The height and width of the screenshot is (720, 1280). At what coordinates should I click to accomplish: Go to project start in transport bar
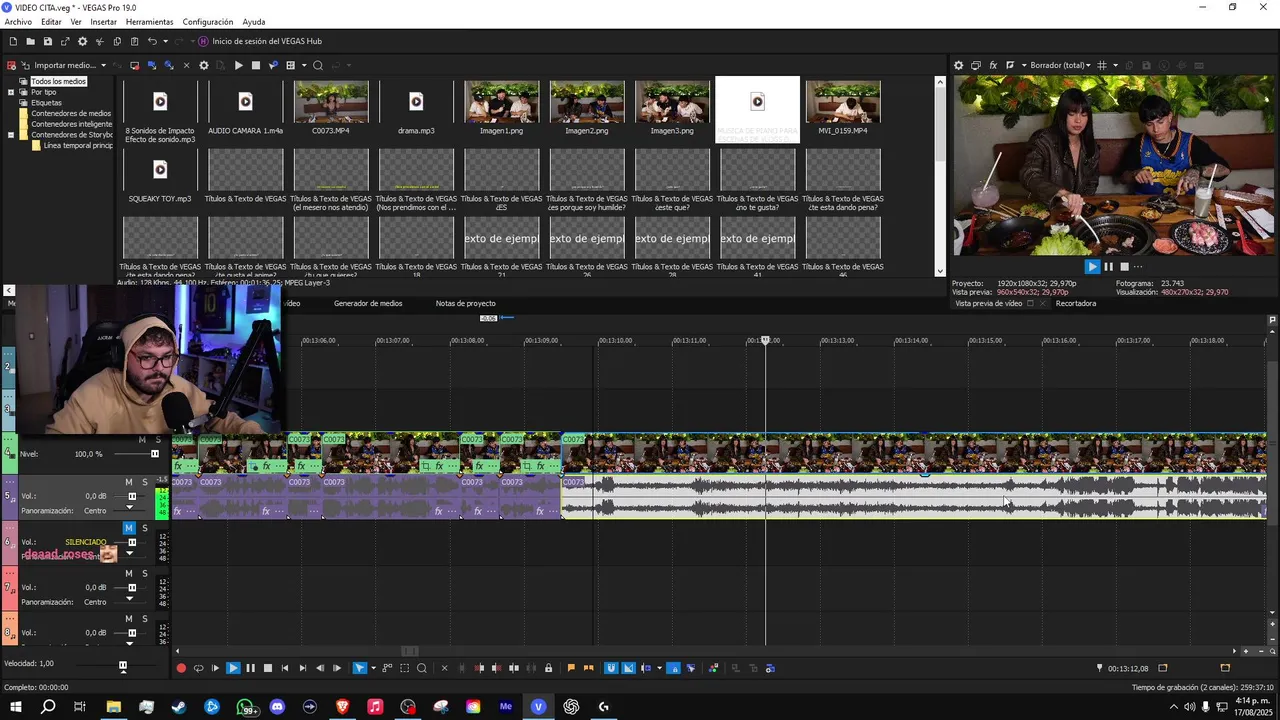[285, 668]
